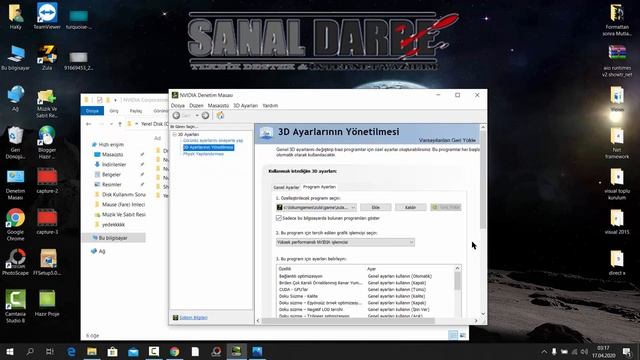Open TeamViewer desktop icon
Viewport: 640px width, 360px height.
pos(47,16)
